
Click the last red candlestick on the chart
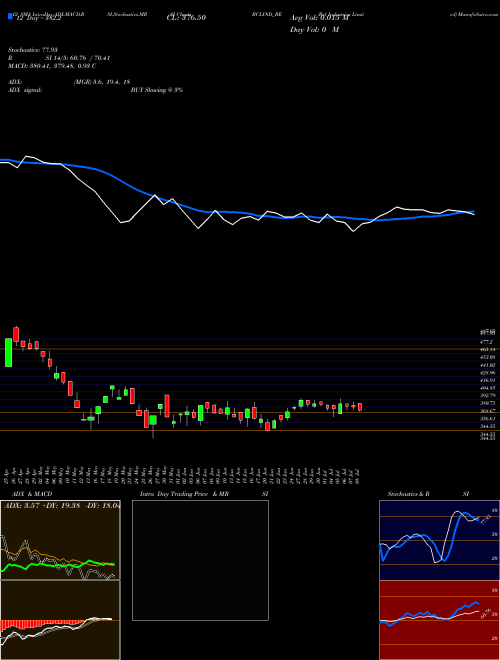point(360,407)
